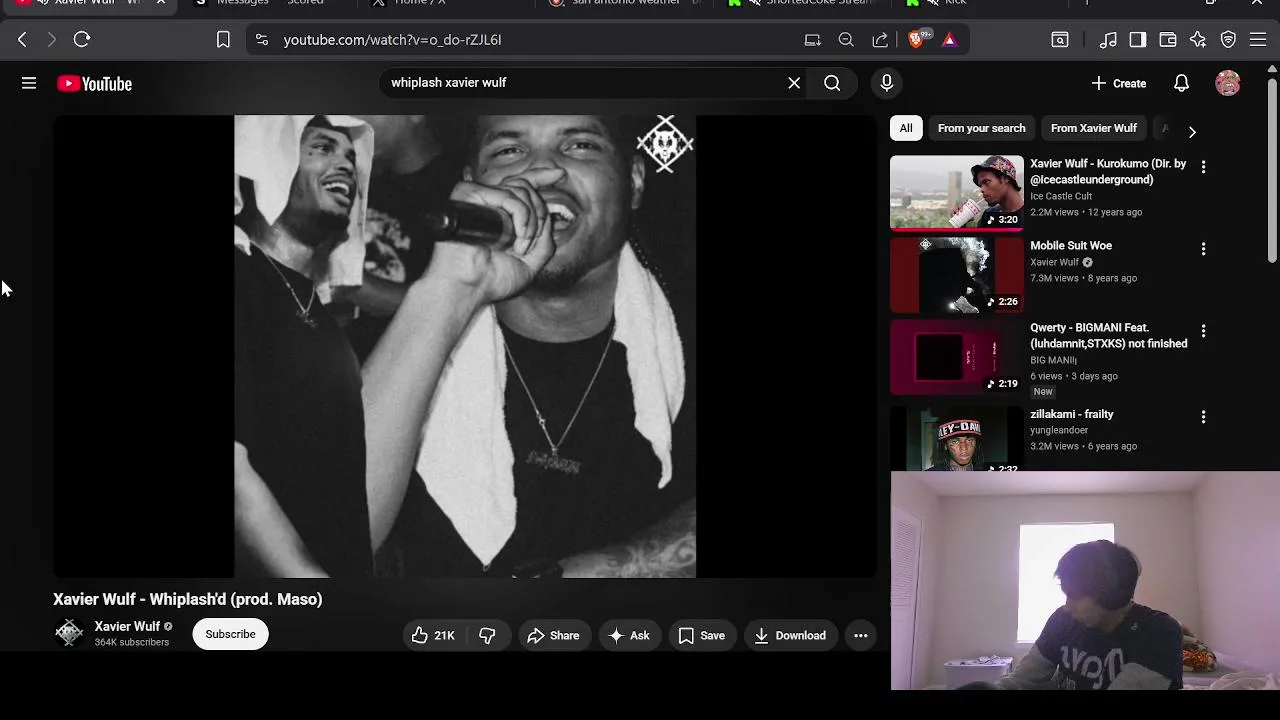Switch to the Kick browser tab
The image size is (1280, 720).
956,4
